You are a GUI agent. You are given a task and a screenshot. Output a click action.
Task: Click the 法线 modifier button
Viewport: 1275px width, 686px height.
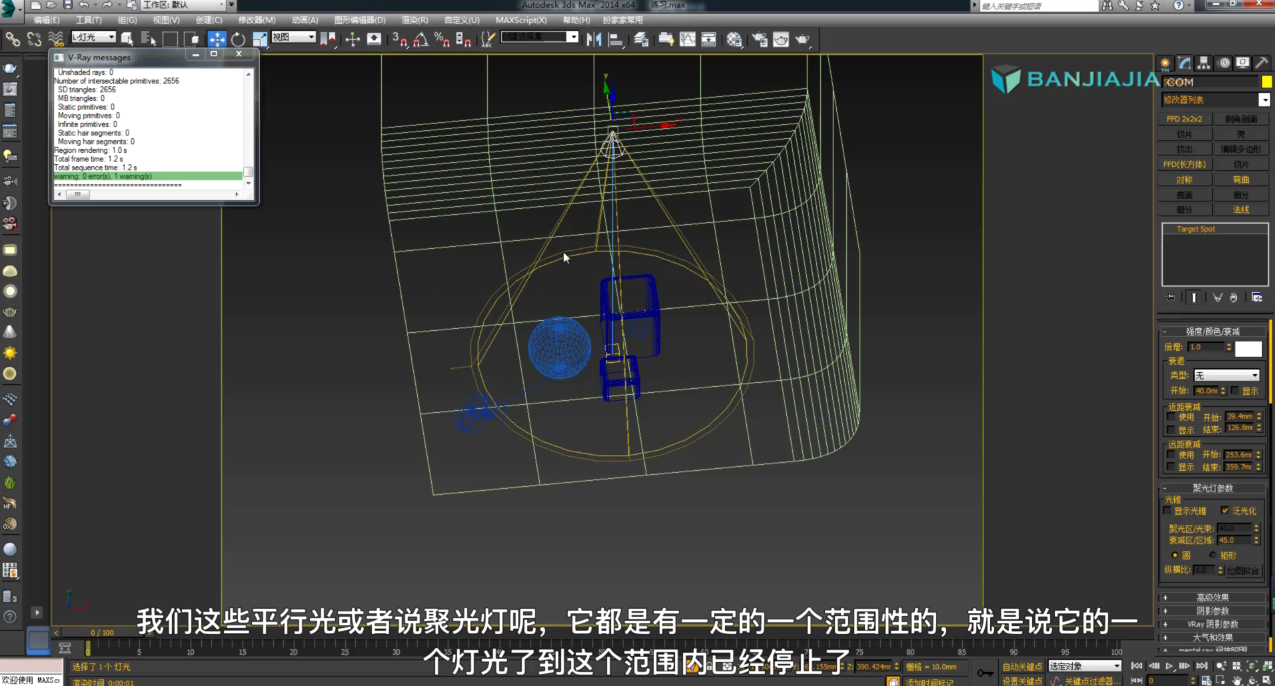(x=1241, y=210)
